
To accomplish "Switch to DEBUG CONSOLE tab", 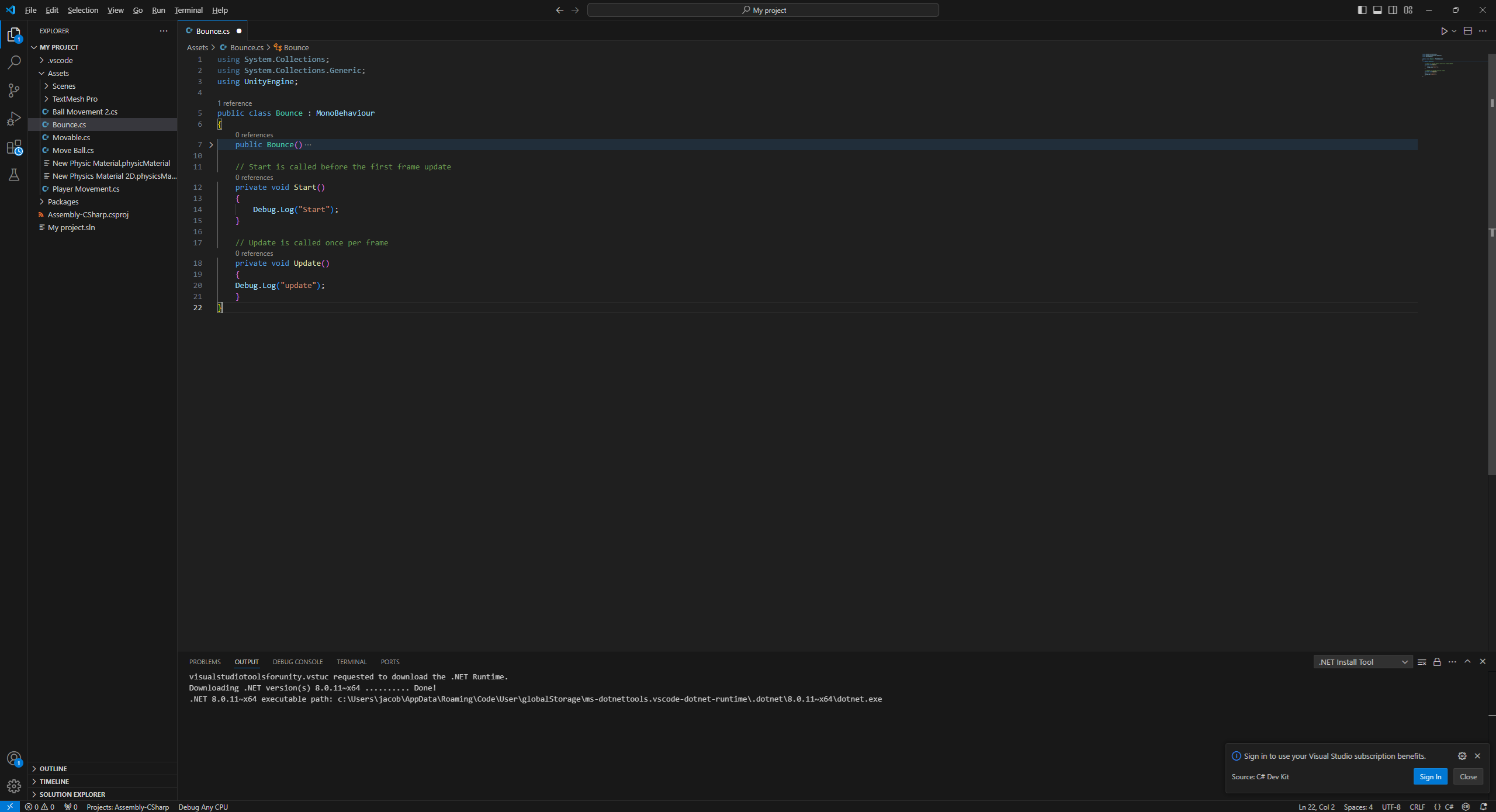I will point(297,662).
